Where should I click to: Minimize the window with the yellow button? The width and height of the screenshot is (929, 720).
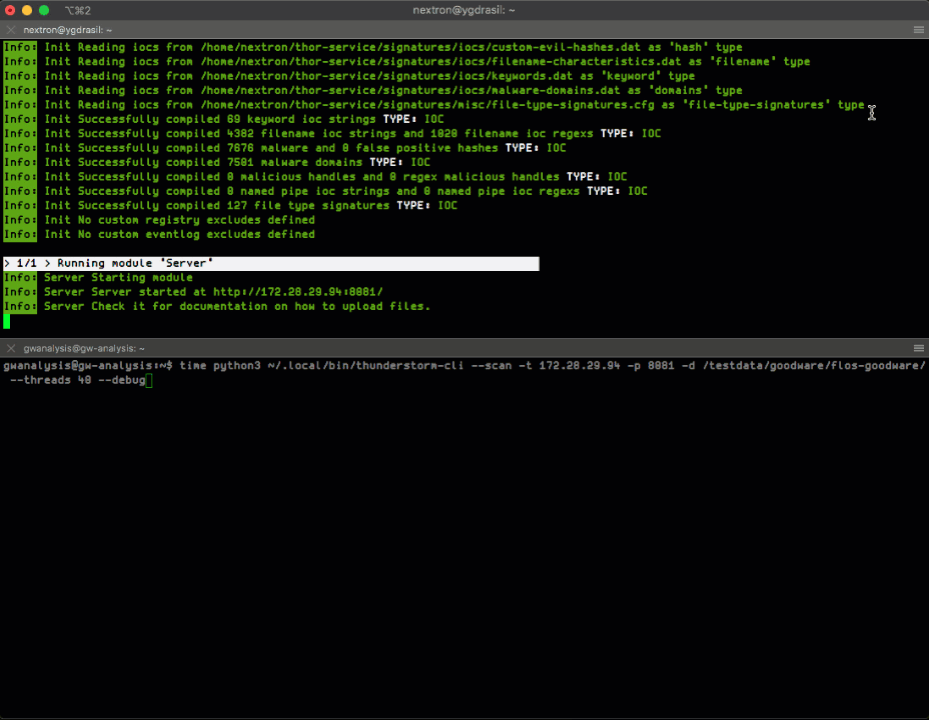[27, 10]
